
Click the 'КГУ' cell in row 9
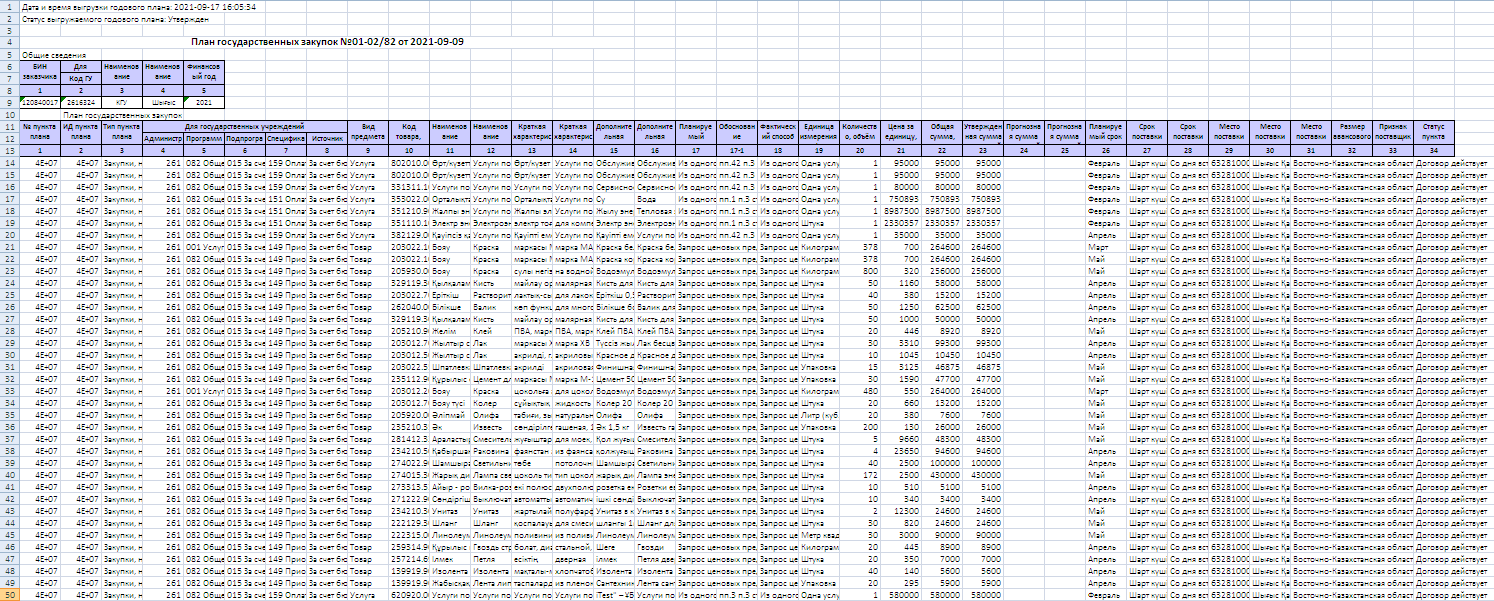click(x=122, y=102)
